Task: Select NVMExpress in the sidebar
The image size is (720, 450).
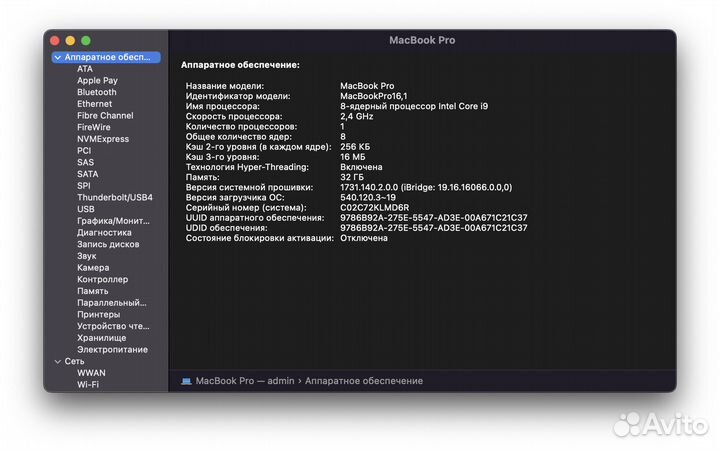Action: click(103, 139)
